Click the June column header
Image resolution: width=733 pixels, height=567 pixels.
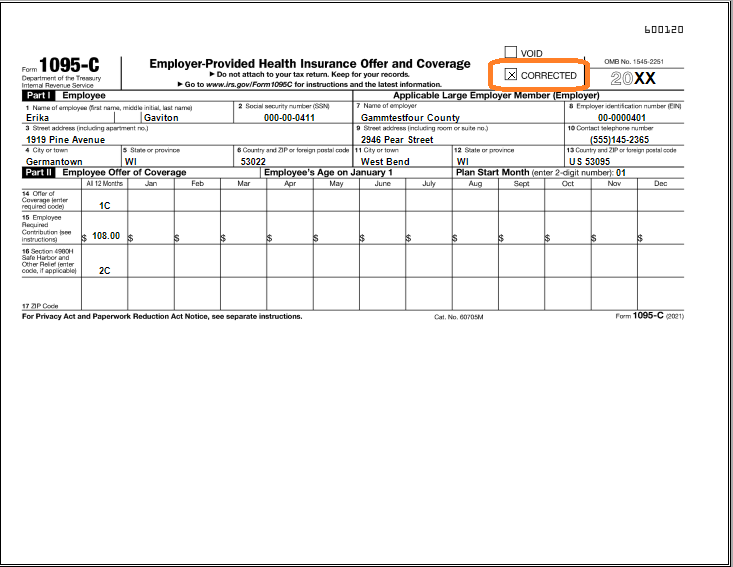[382, 184]
